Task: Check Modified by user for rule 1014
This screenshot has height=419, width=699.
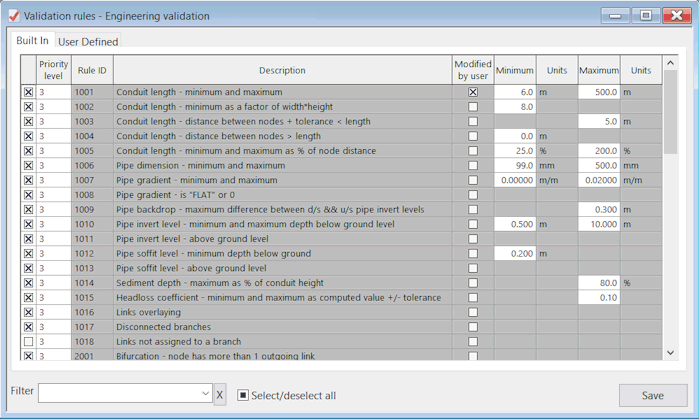Action: (473, 283)
